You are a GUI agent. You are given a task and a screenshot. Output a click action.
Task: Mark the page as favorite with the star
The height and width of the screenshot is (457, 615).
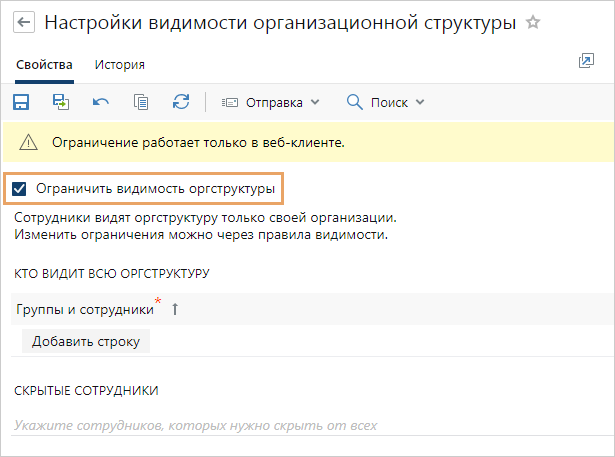coord(533,22)
